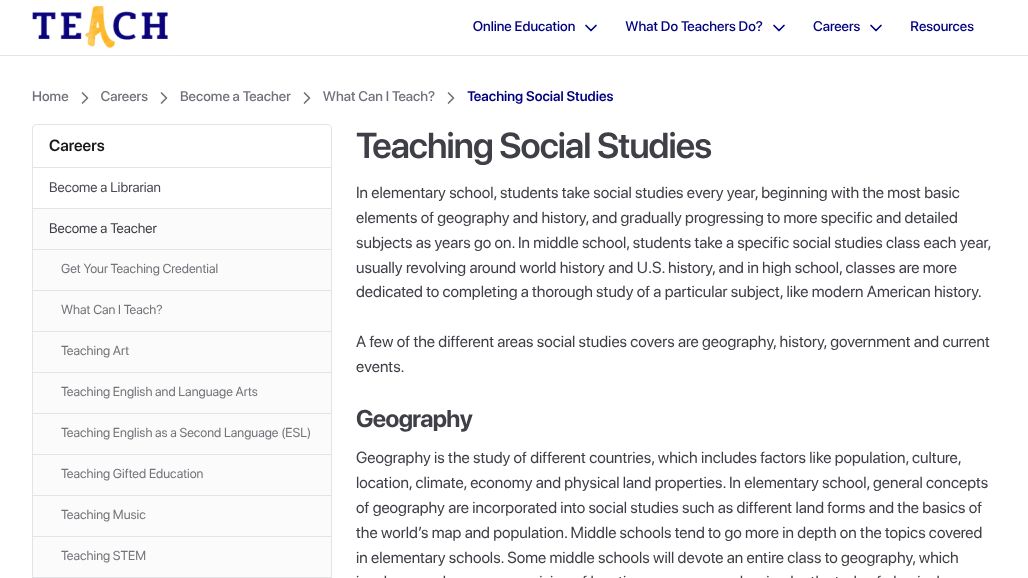The width and height of the screenshot is (1028, 578).
Task: Open Teaching STEM in sidebar
Action: point(182,556)
